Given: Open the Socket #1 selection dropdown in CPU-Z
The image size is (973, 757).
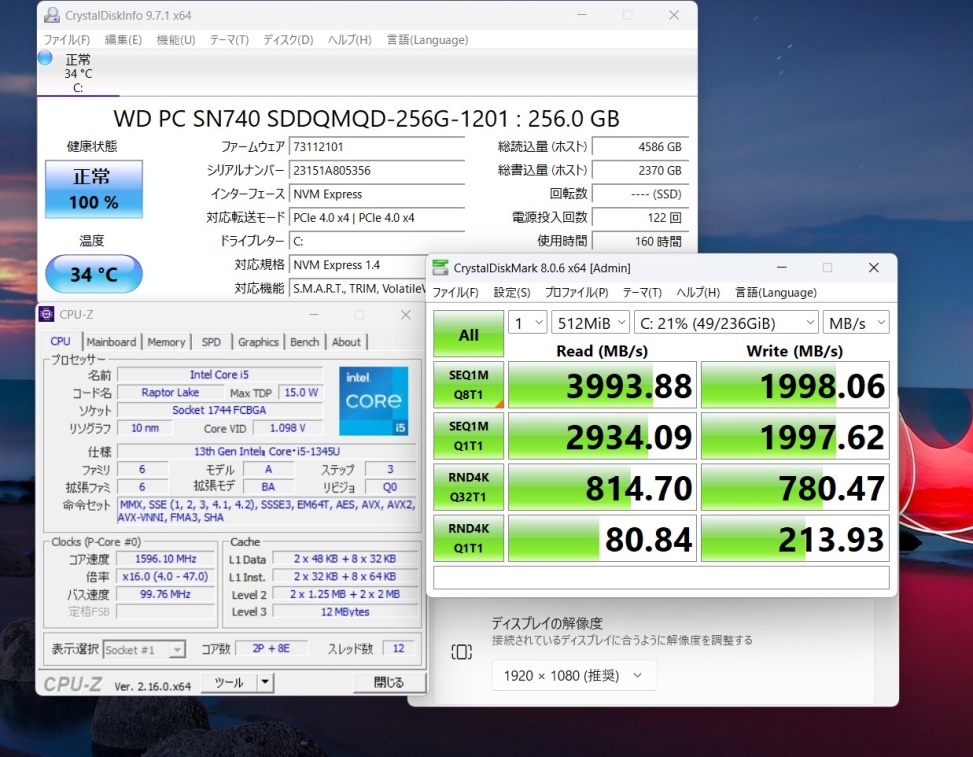Looking at the screenshot, I should 144,650.
